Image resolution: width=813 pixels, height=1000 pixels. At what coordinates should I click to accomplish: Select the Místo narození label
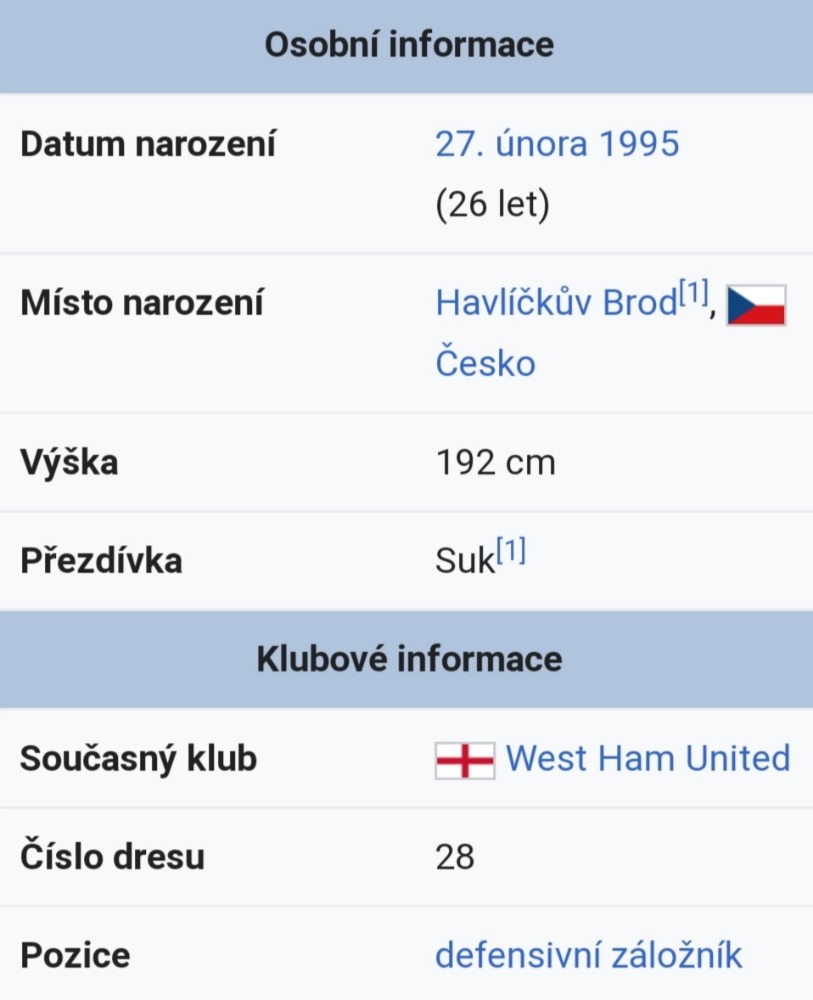[x=142, y=302]
